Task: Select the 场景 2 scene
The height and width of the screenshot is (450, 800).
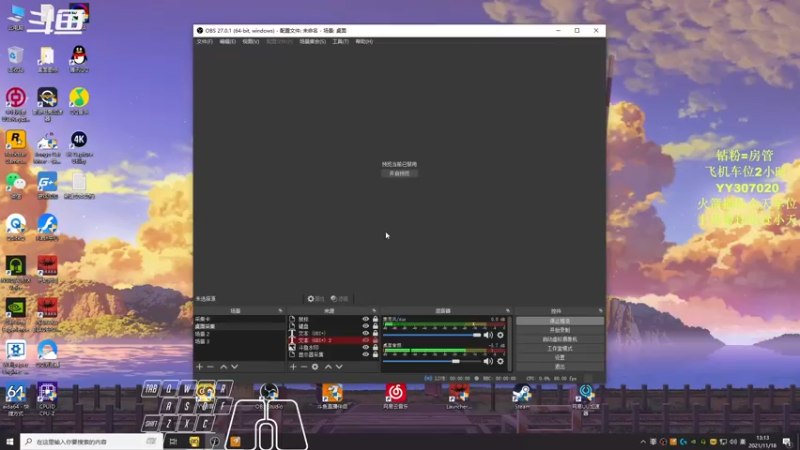Action: pos(239,334)
